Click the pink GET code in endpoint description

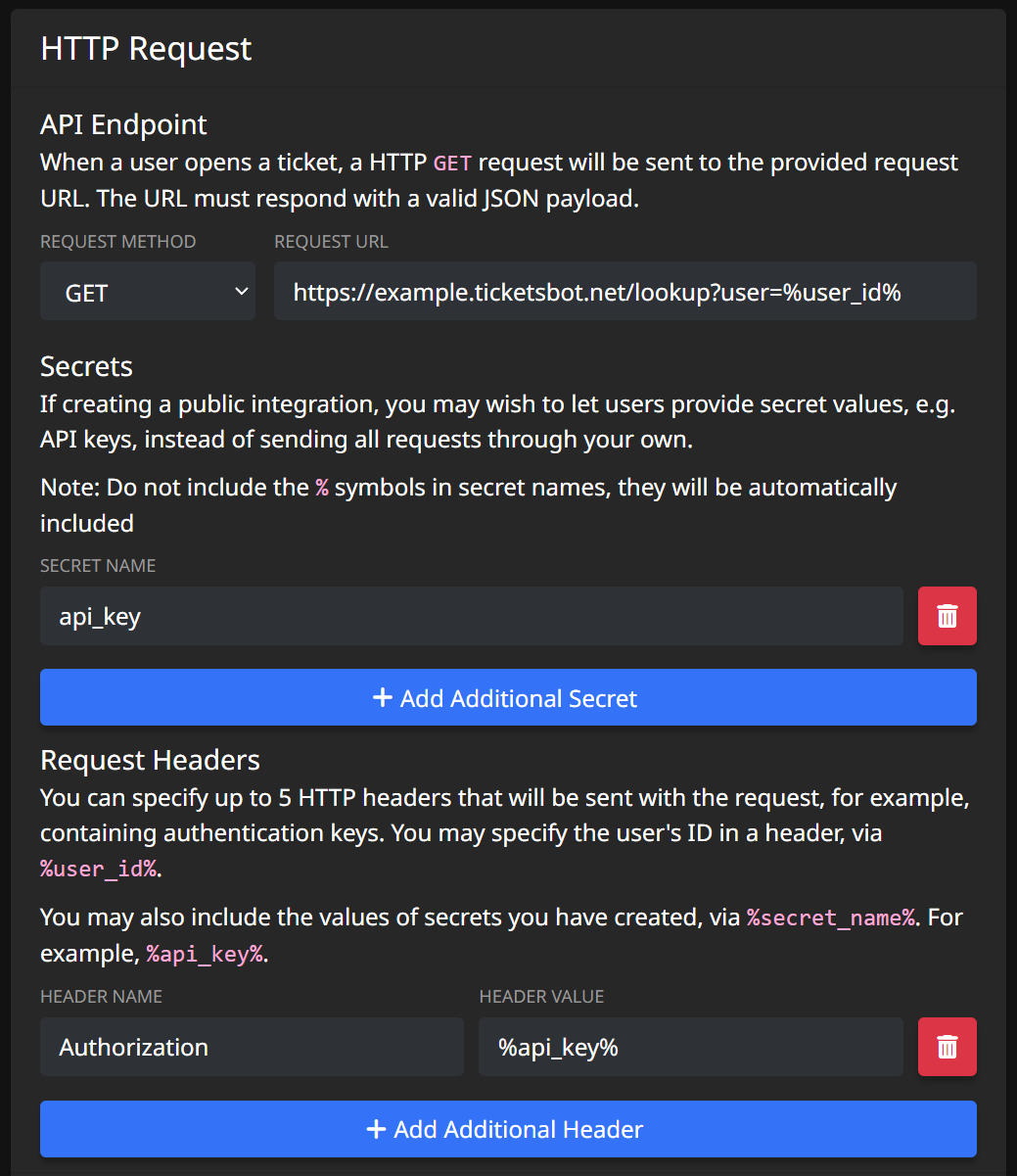point(452,163)
